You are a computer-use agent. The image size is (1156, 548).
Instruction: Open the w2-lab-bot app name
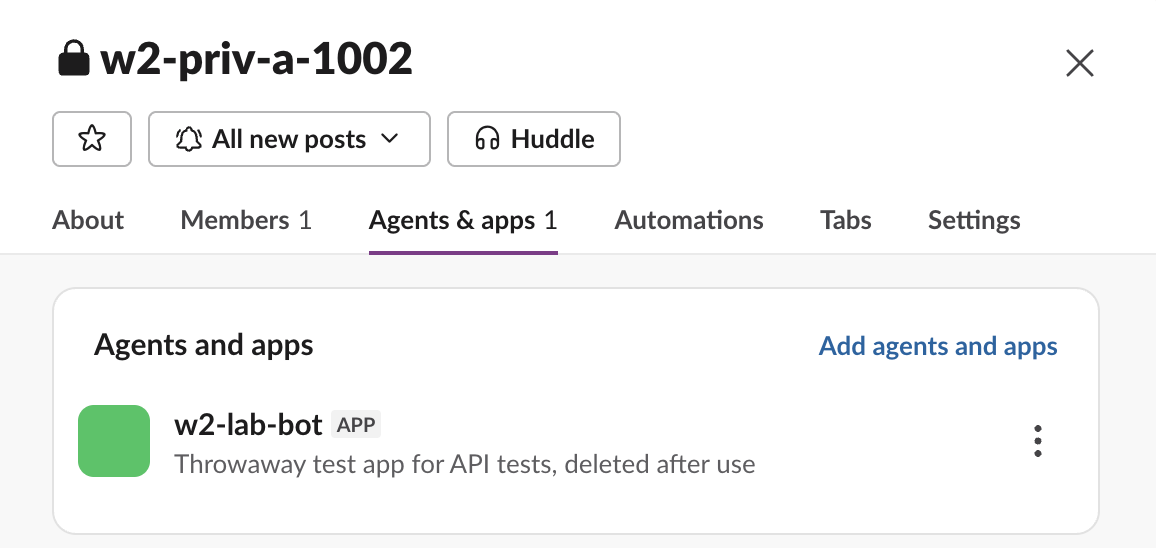click(248, 425)
